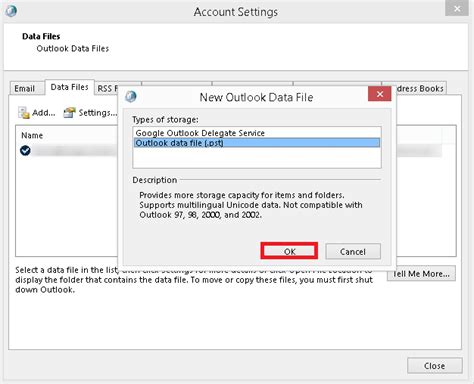Viewport: 474px width, 384px height.
Task: Open data file Settings toolbar button
Action: [90, 113]
